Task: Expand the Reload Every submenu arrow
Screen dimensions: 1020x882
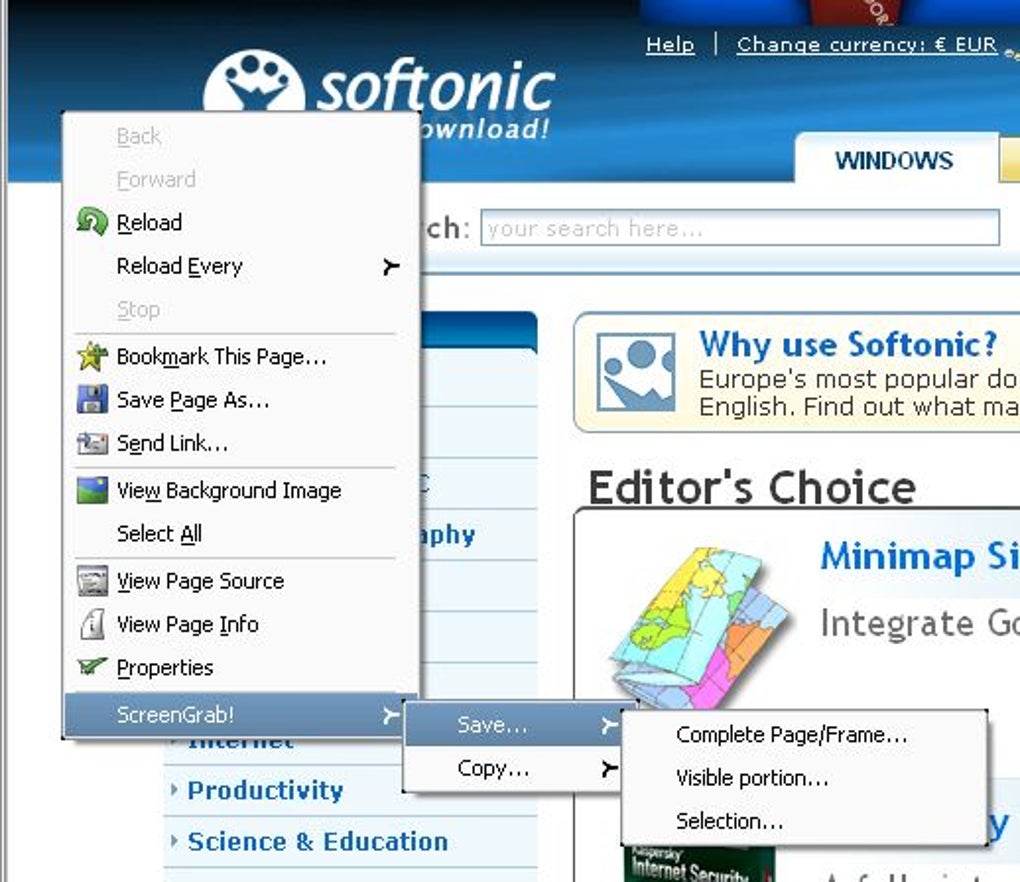Action: coord(390,266)
